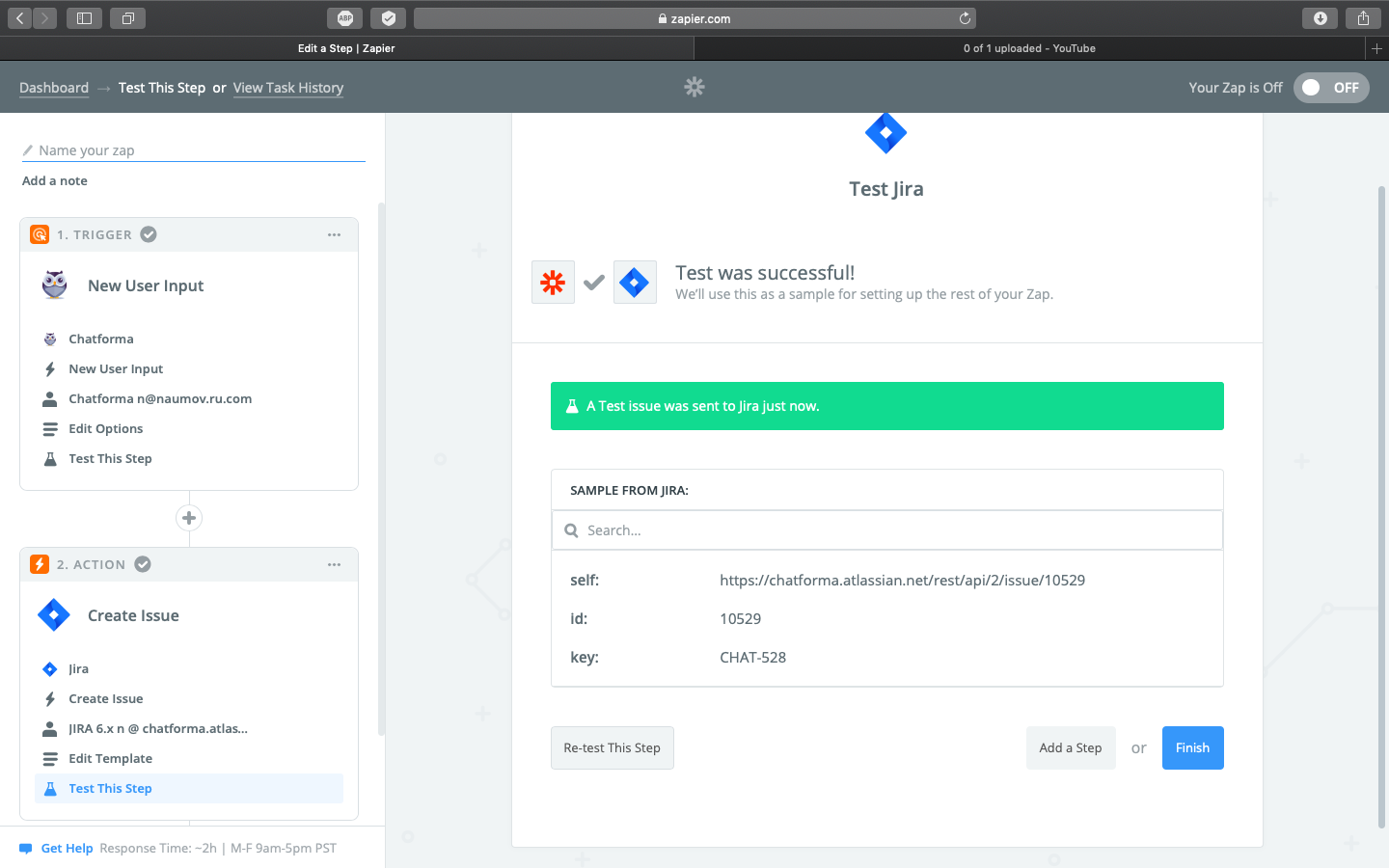Click the main page vertical scrollbar
This screenshot has width=1389, height=868.
pyautogui.click(x=1381, y=506)
